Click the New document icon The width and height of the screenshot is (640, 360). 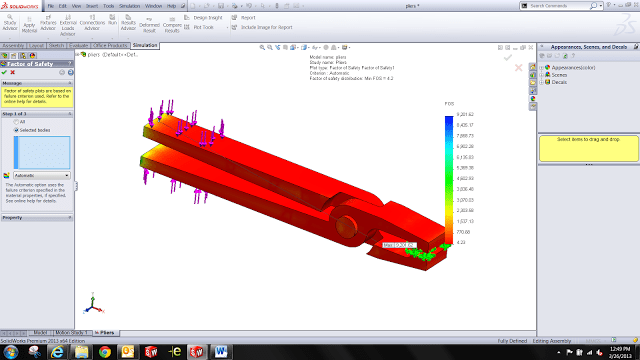tap(193, 6)
